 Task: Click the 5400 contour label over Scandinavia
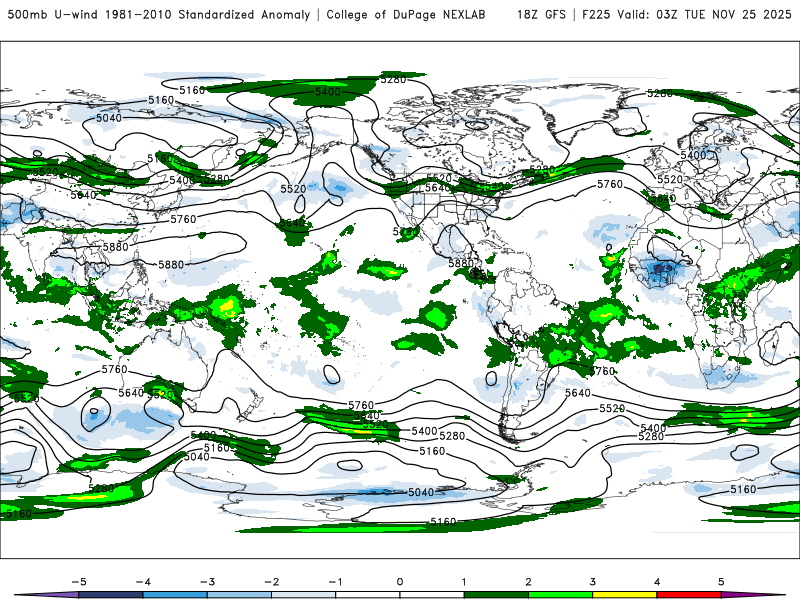click(x=693, y=155)
